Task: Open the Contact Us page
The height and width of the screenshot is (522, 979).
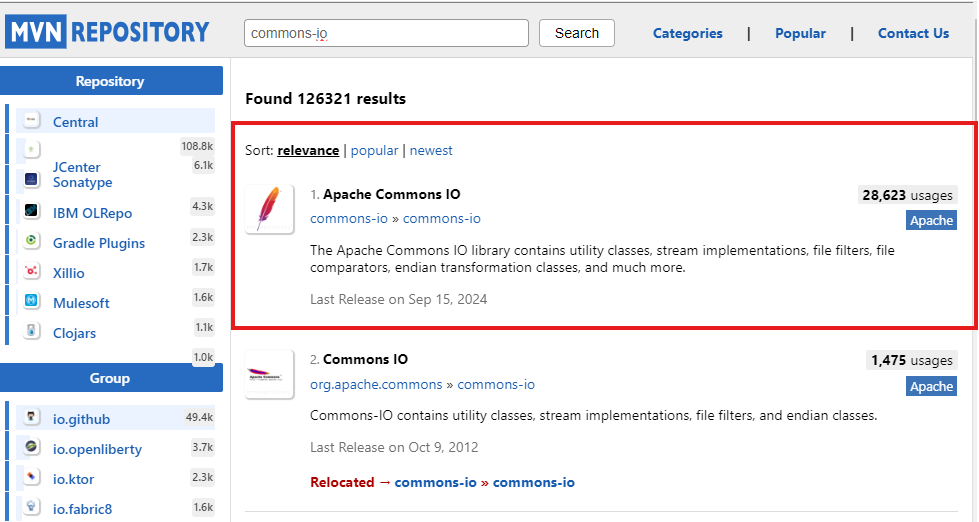Action: click(913, 33)
